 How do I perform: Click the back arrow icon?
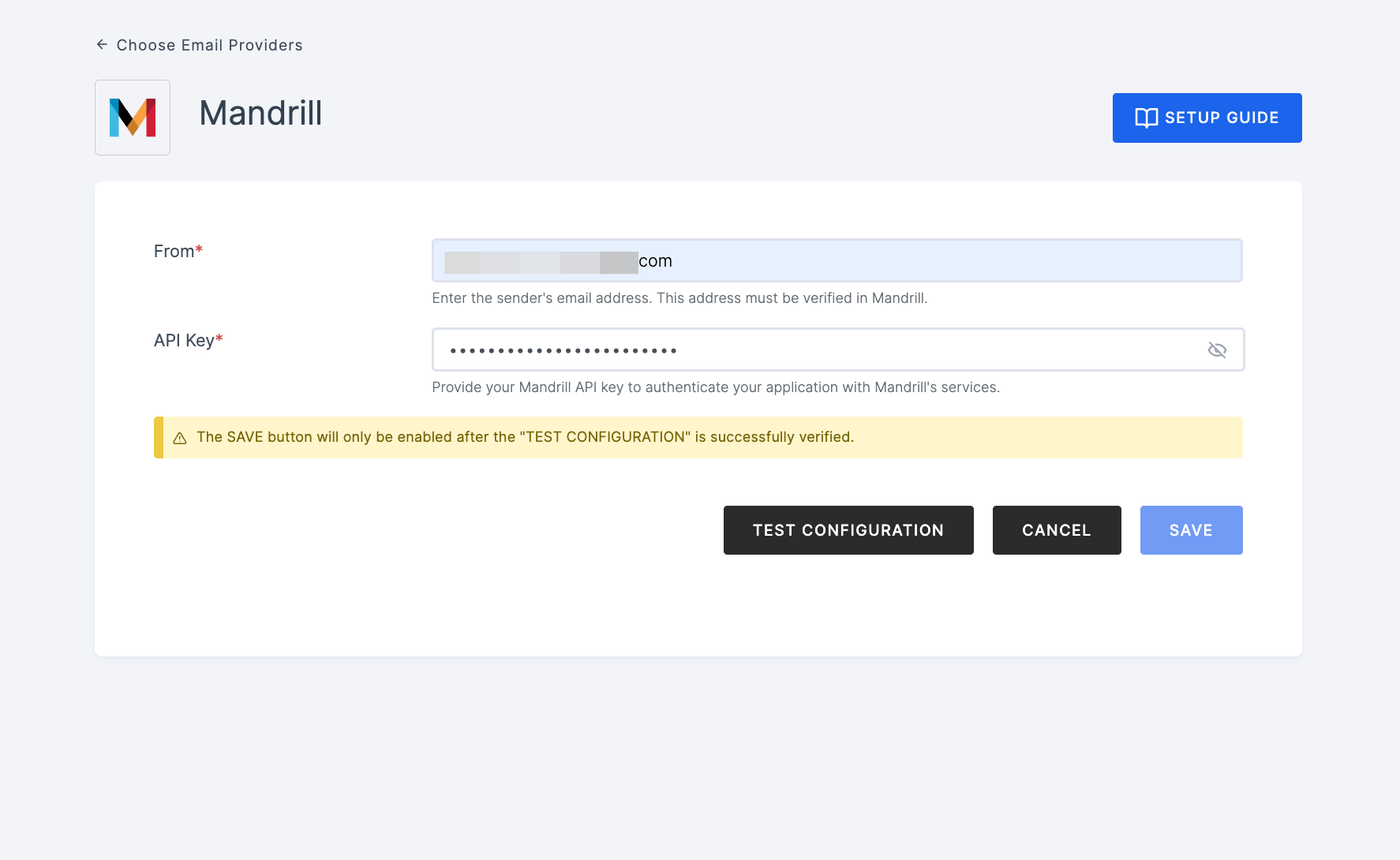[x=102, y=45]
